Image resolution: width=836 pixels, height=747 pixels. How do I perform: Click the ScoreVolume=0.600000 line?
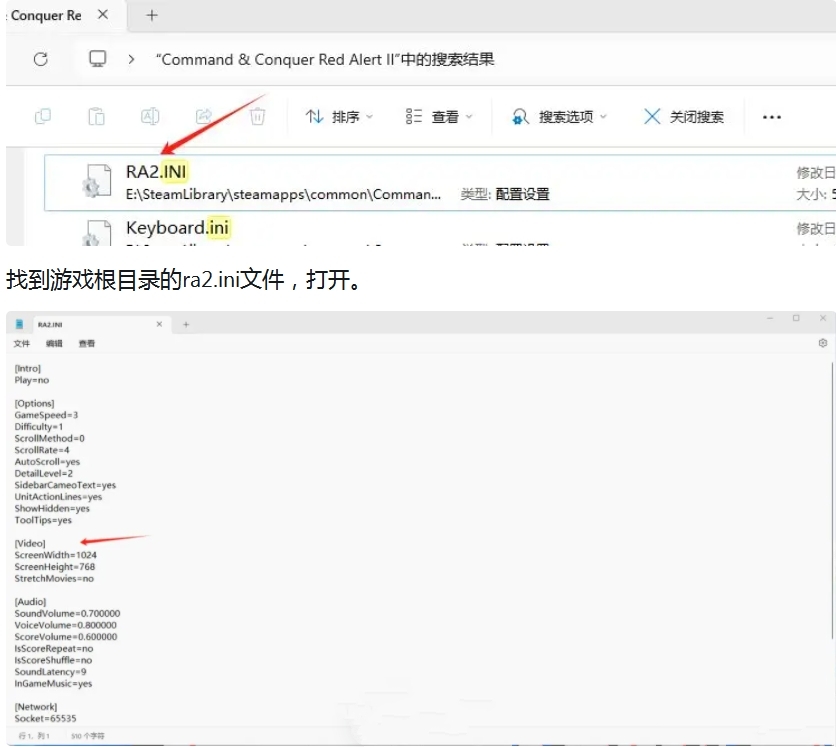[x=66, y=637]
